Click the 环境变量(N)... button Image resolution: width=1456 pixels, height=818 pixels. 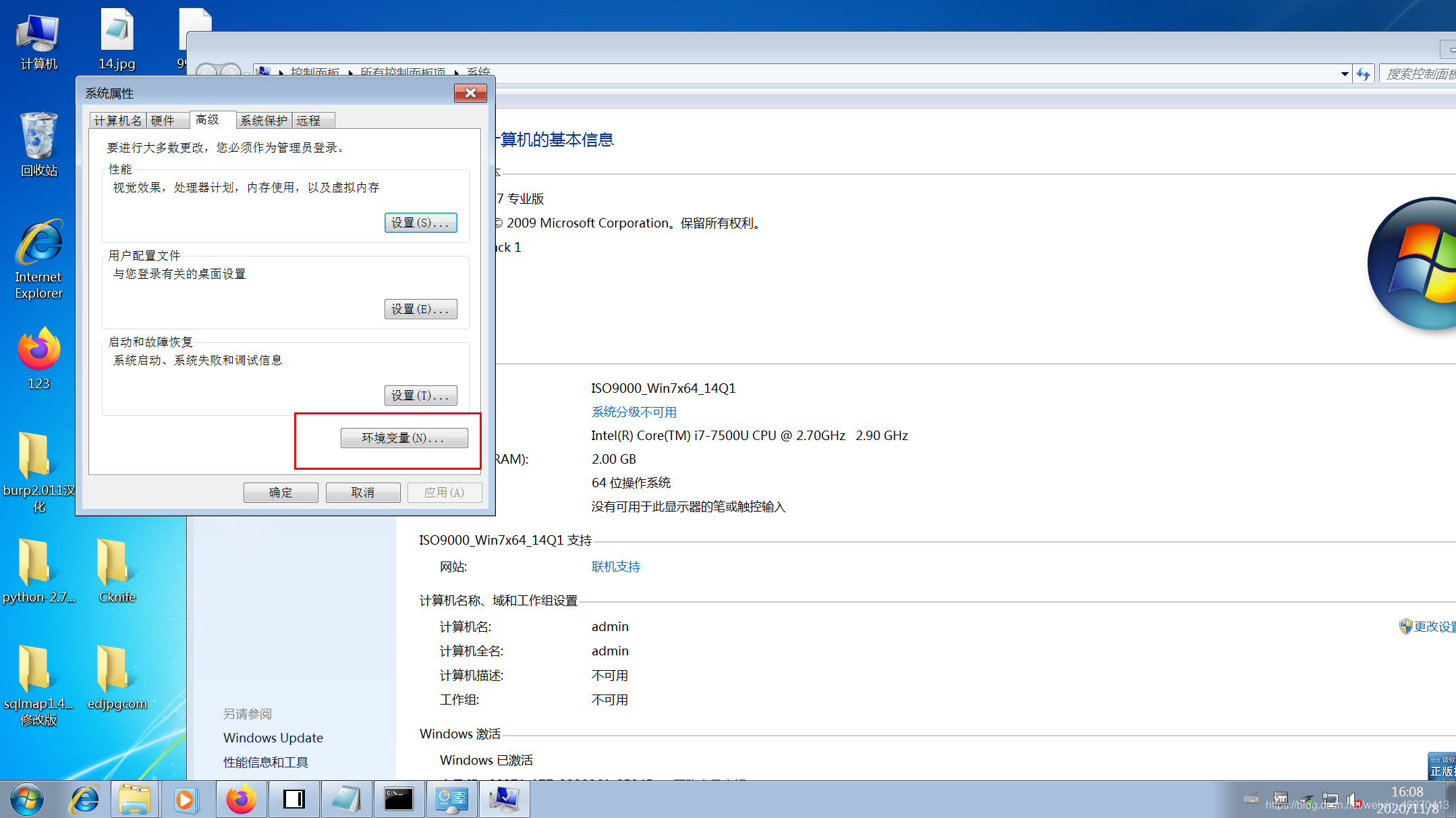point(403,438)
